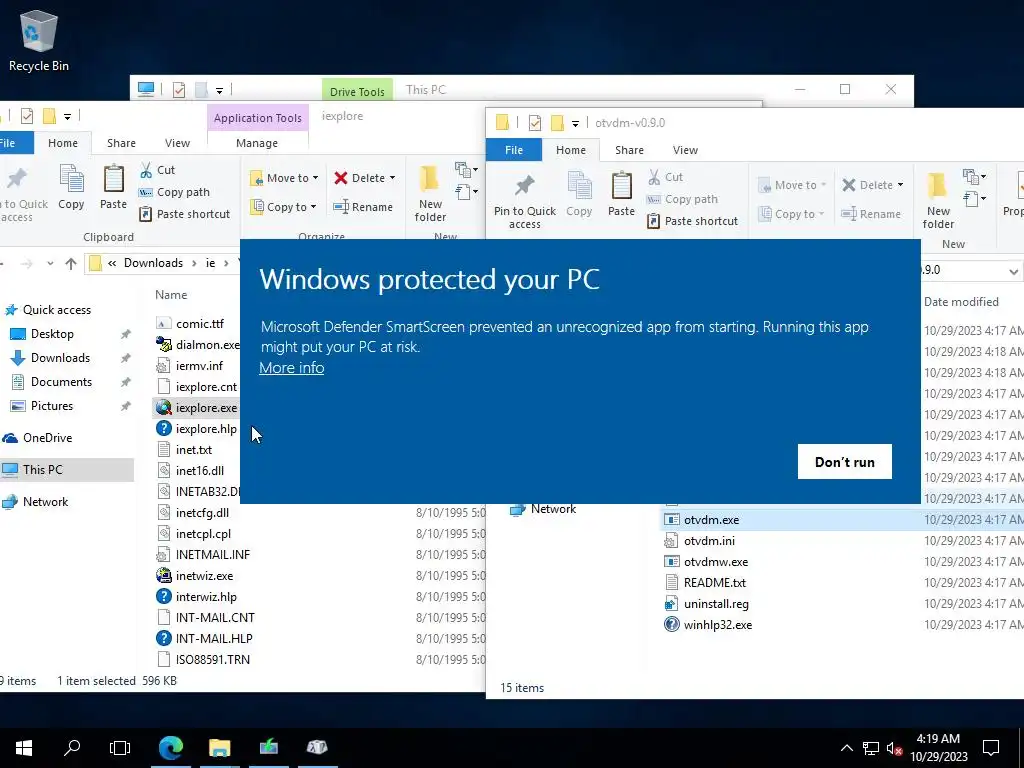Select Network in the iexplore navigation pane
The width and height of the screenshot is (1024, 768).
tap(45, 502)
